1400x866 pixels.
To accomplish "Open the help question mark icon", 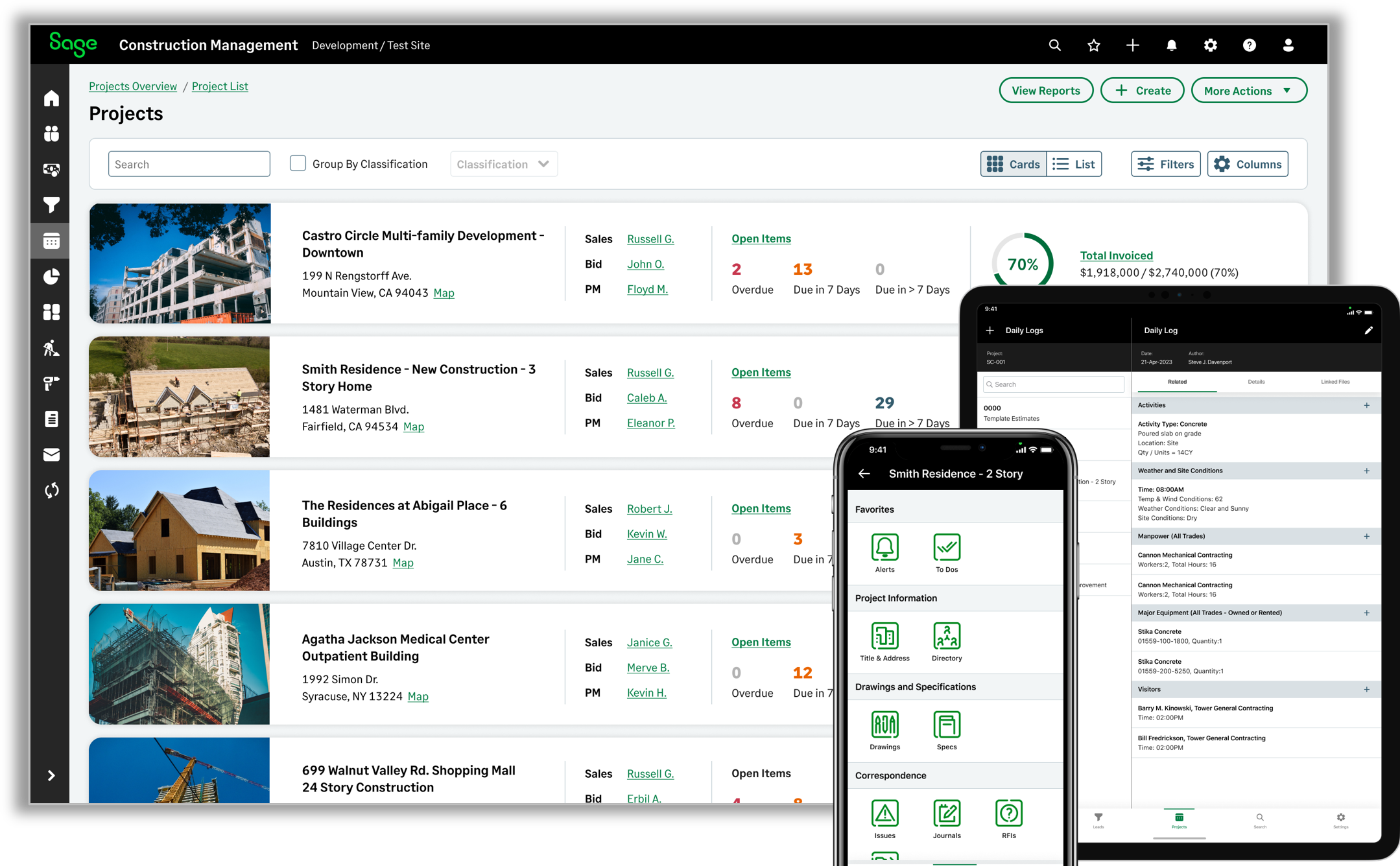I will point(1250,45).
